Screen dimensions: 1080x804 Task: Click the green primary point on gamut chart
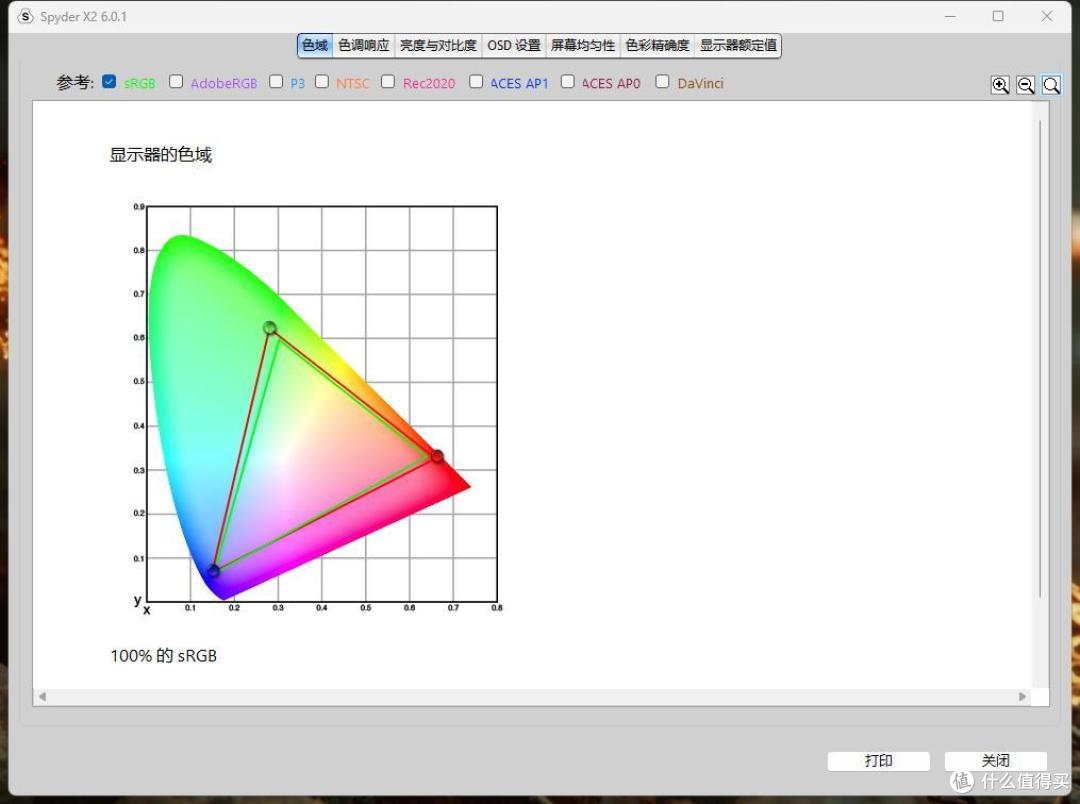click(270, 328)
